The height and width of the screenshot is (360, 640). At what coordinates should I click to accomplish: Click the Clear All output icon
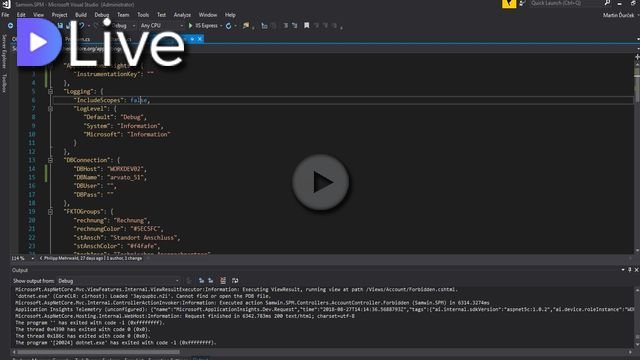[223, 280]
